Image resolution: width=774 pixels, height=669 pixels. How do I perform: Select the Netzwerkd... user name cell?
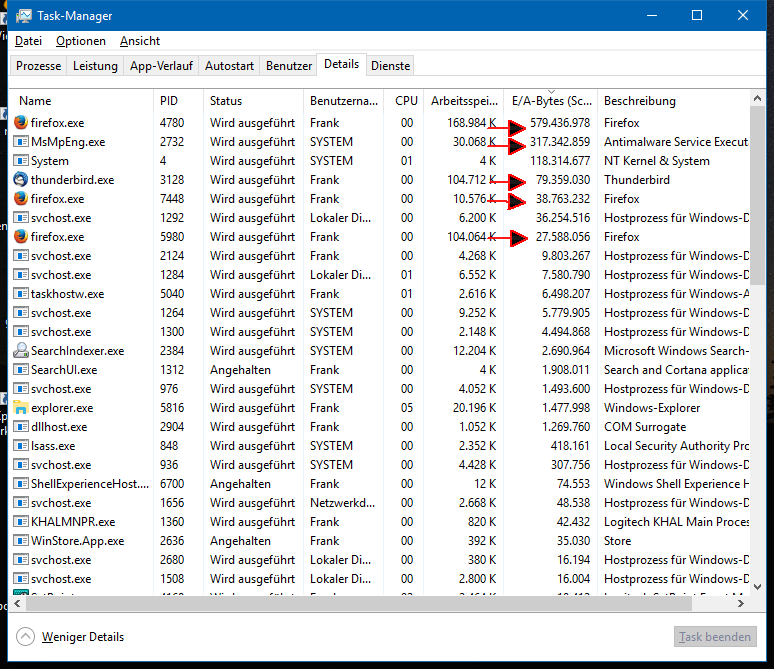[x=342, y=503]
